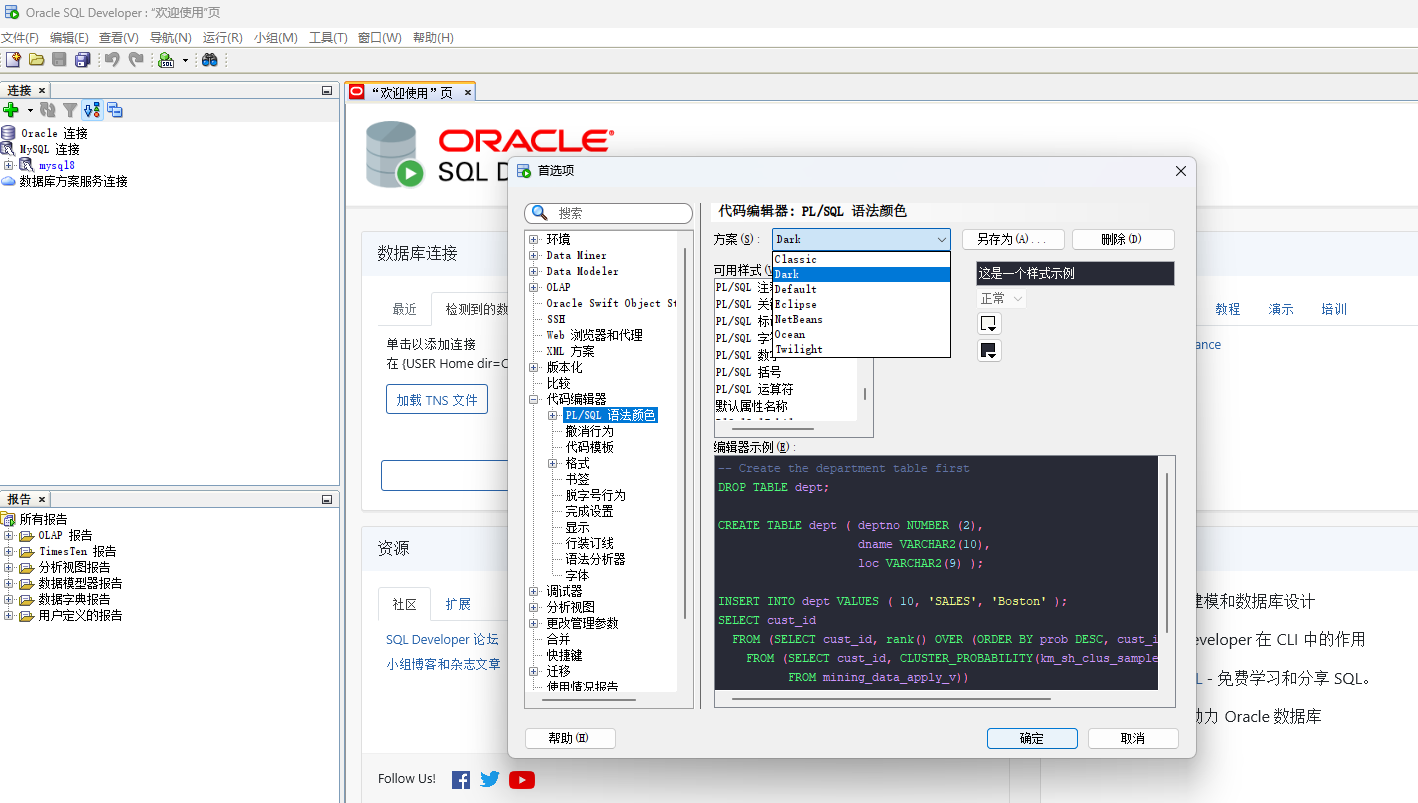Expand Data Miner preferences node
1418x803 pixels.
coord(534,256)
